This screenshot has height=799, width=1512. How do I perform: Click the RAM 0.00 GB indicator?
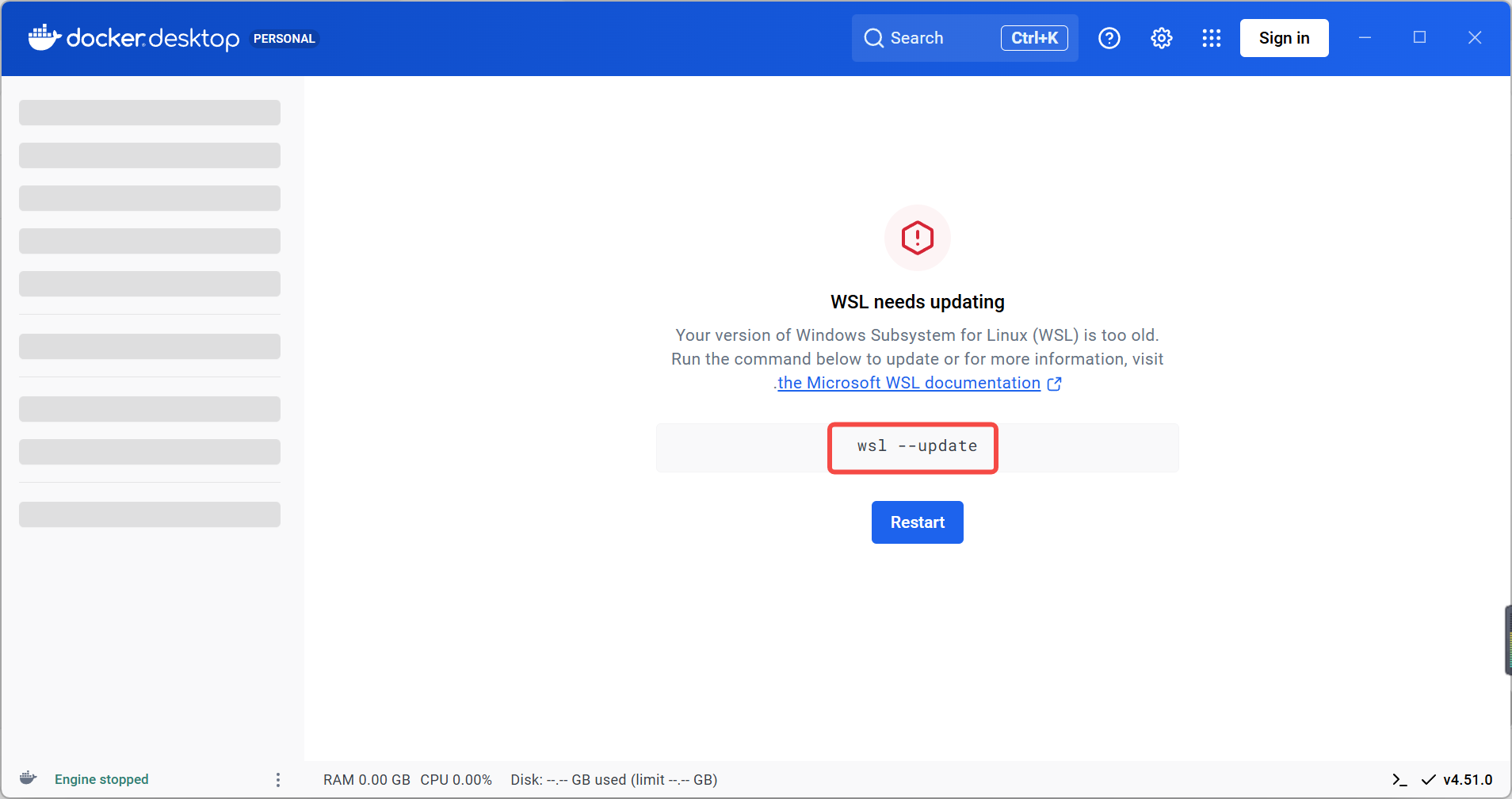pos(367,780)
